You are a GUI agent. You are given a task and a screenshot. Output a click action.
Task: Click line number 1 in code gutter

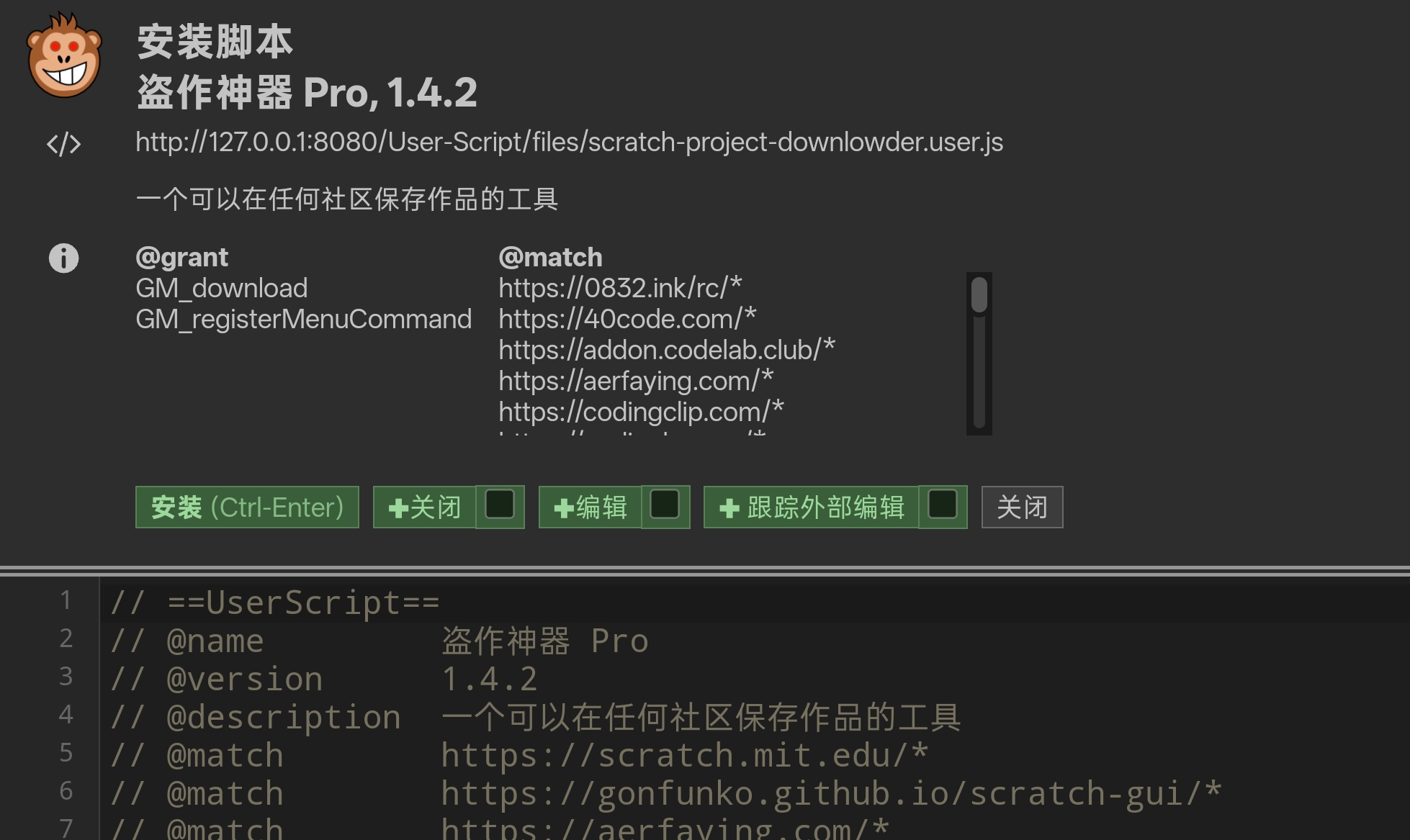point(66,600)
